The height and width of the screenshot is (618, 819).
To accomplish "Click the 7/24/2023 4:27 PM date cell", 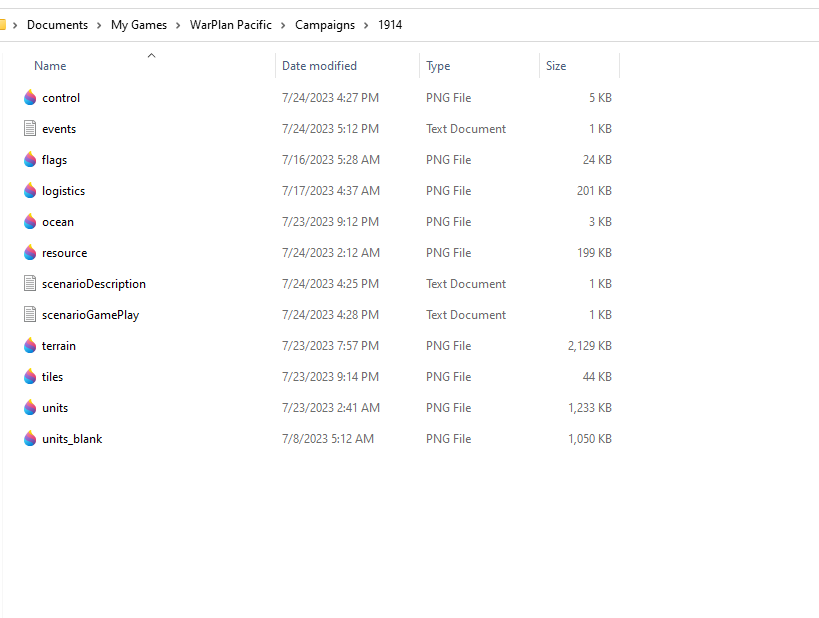I will [330, 98].
